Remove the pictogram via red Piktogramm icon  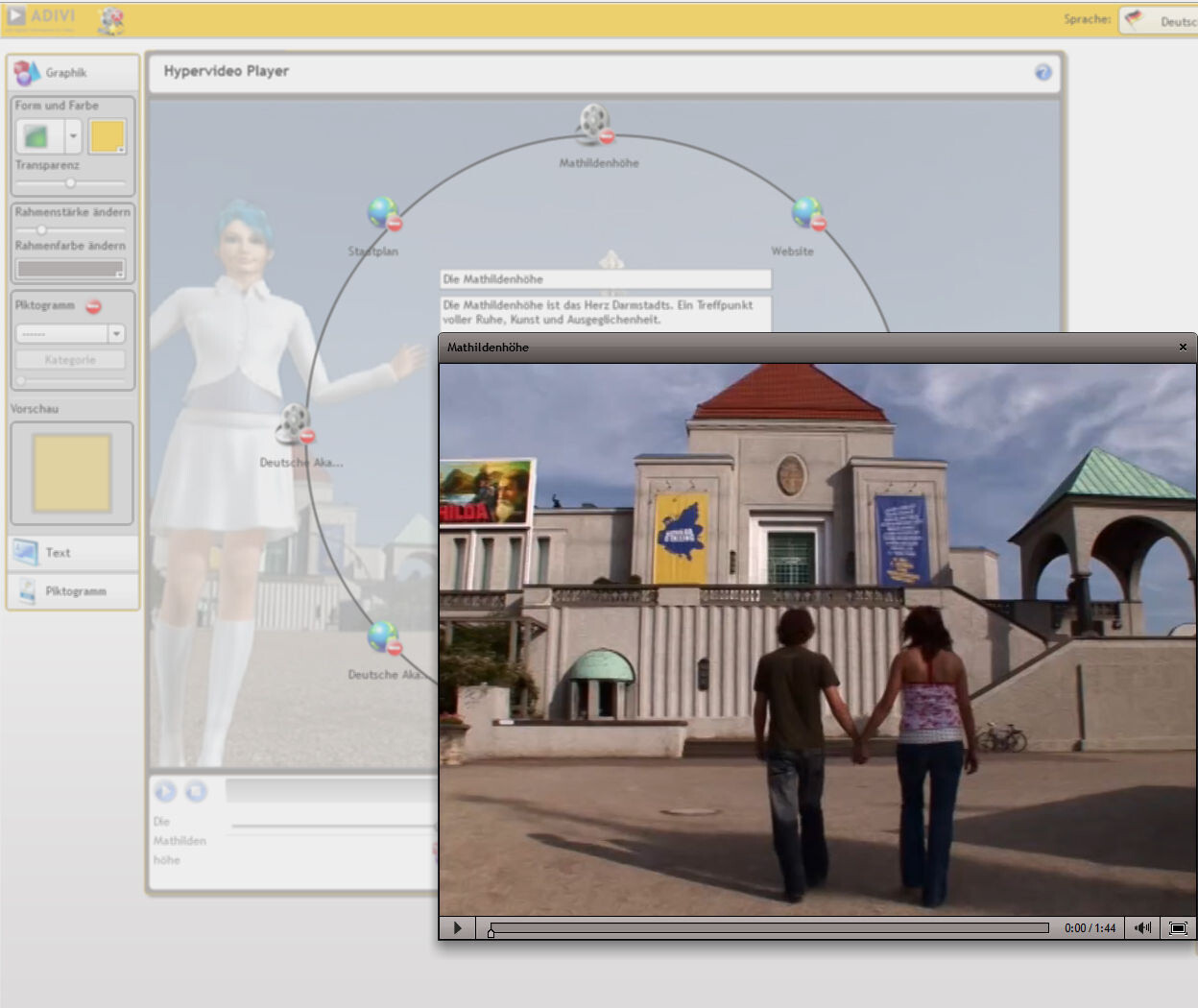pyautogui.click(x=93, y=306)
